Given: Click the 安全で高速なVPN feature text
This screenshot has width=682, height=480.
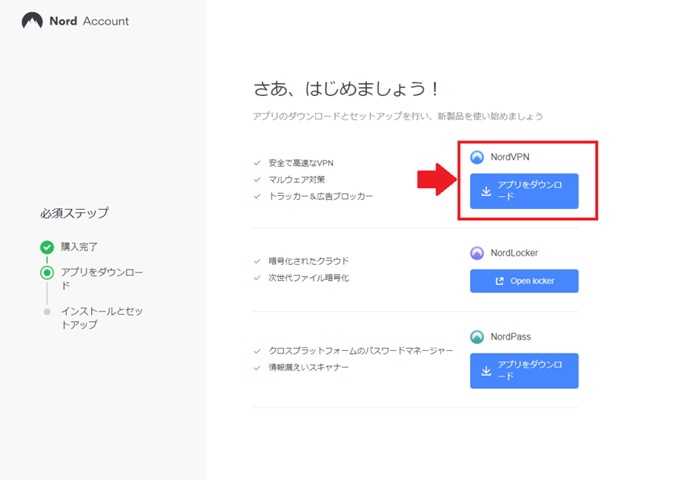Looking at the screenshot, I should tap(301, 163).
